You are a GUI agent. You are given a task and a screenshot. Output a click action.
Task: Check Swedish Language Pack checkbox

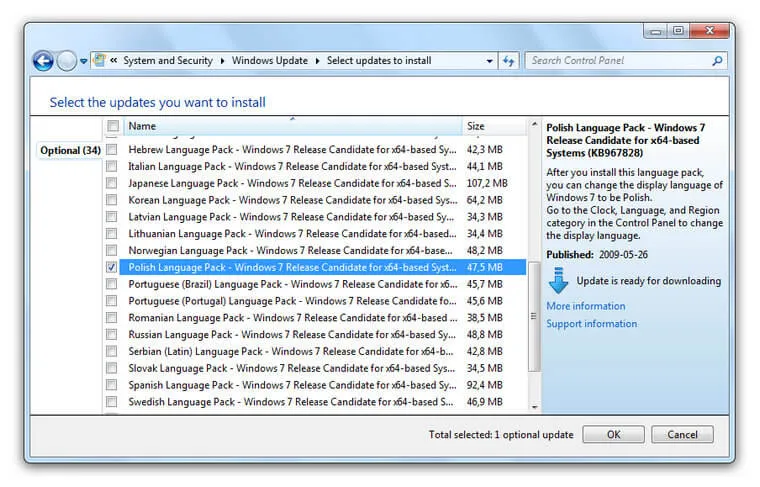(112, 402)
